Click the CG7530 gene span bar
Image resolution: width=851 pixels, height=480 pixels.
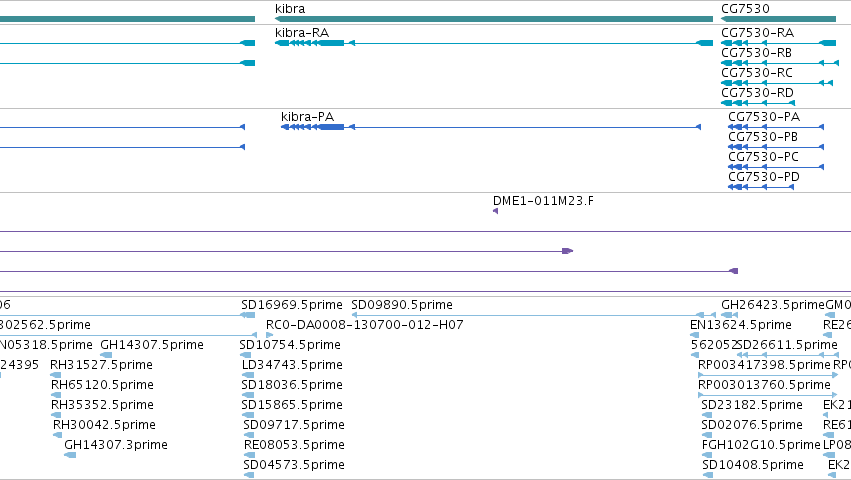point(778,19)
